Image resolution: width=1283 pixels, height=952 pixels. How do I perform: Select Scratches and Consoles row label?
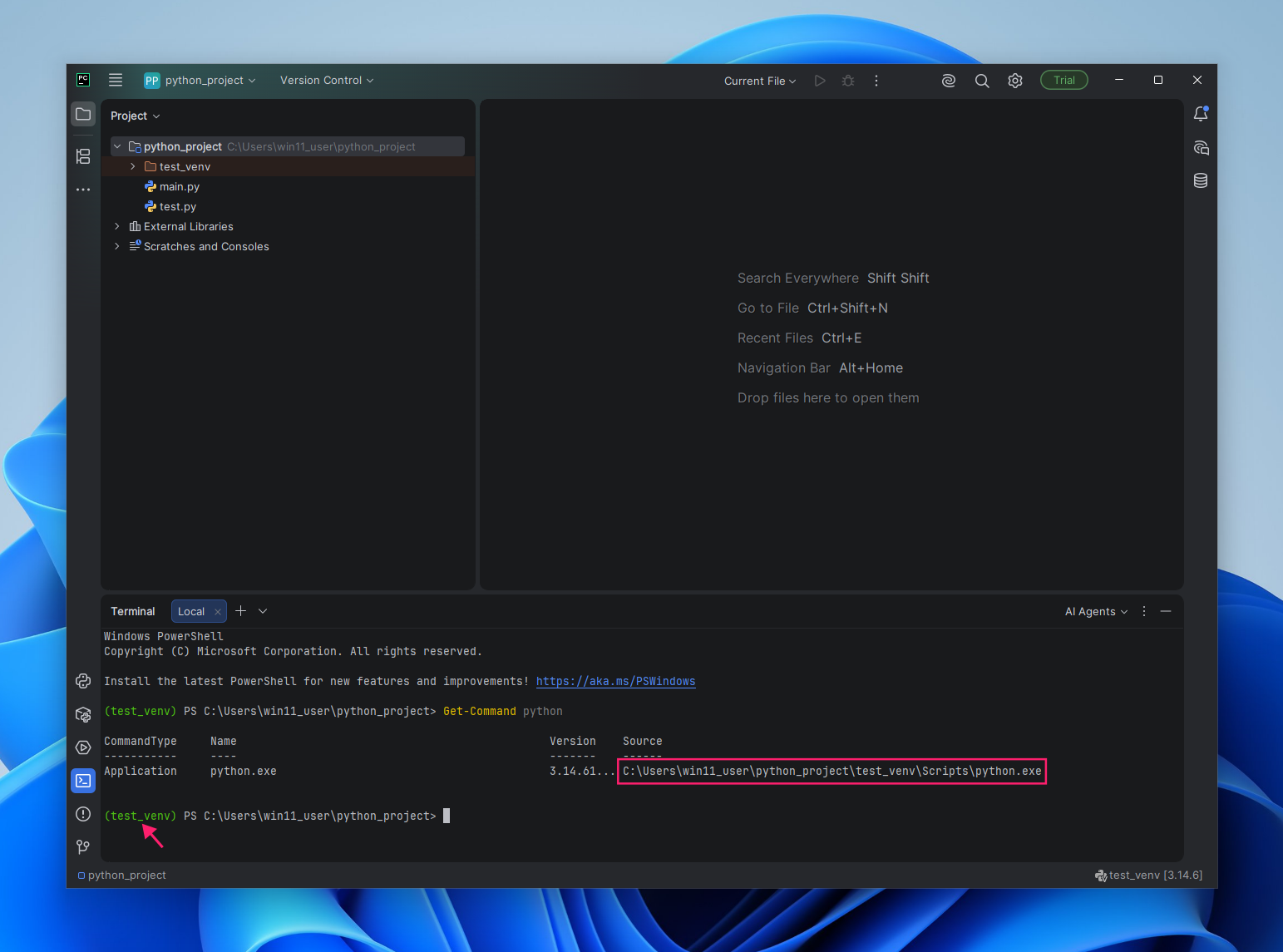[206, 246]
